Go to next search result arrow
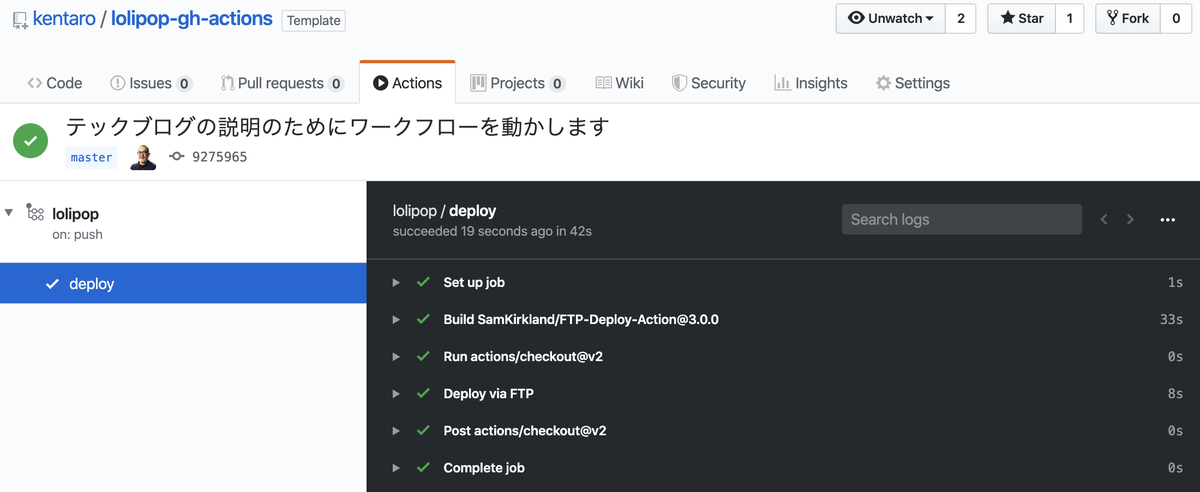Screen dimensions: 1200x492 click(1131, 220)
